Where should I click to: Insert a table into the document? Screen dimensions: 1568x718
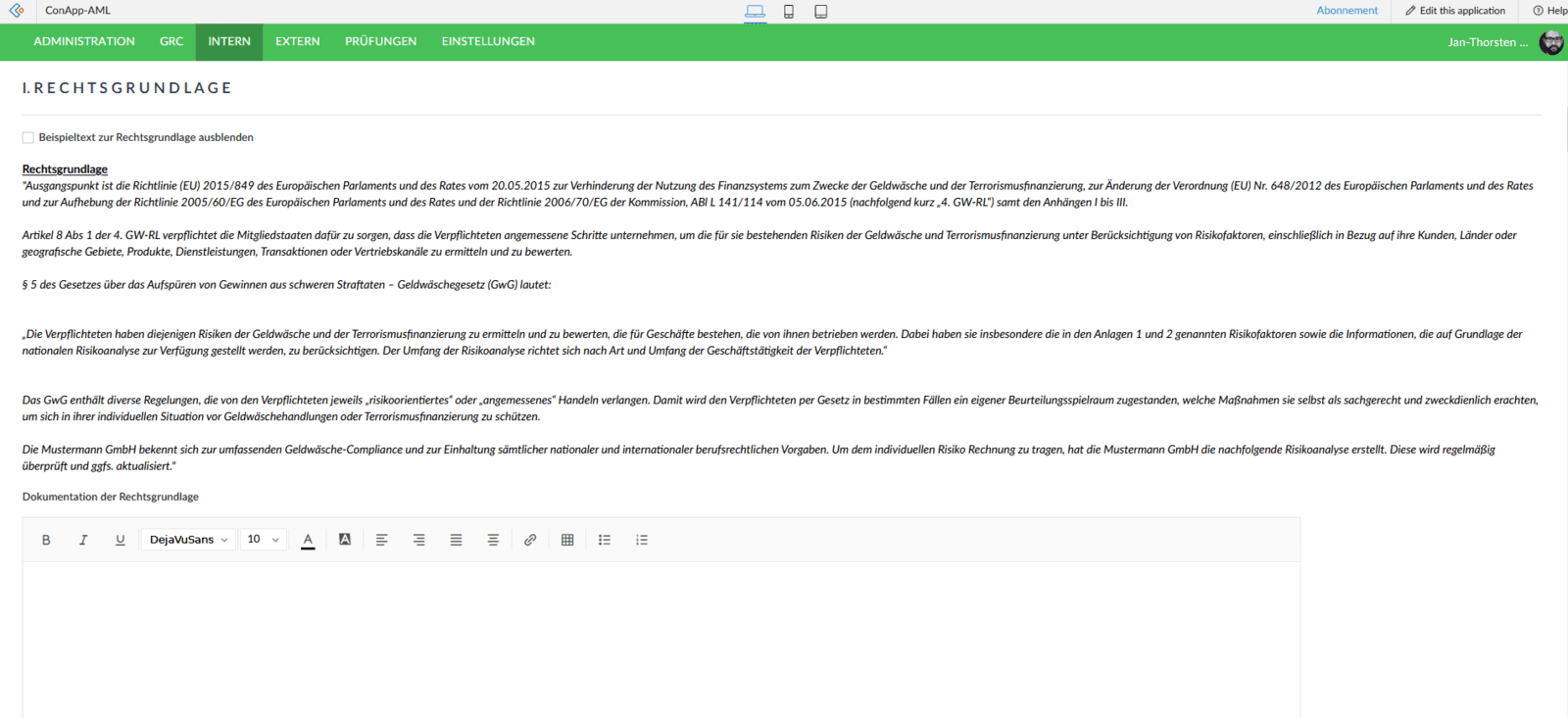pyautogui.click(x=567, y=540)
